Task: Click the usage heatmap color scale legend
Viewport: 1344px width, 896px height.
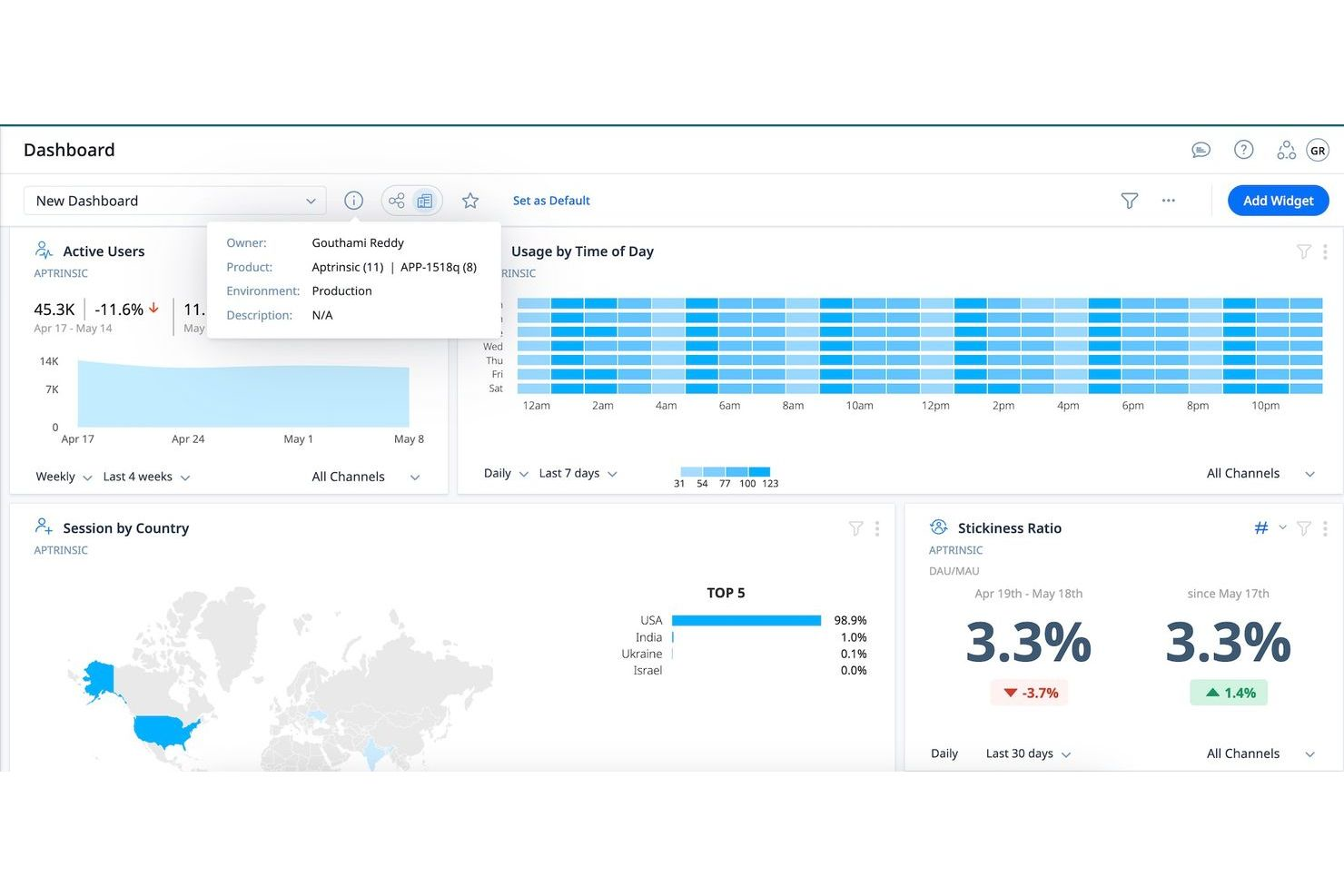Action: tap(725, 471)
